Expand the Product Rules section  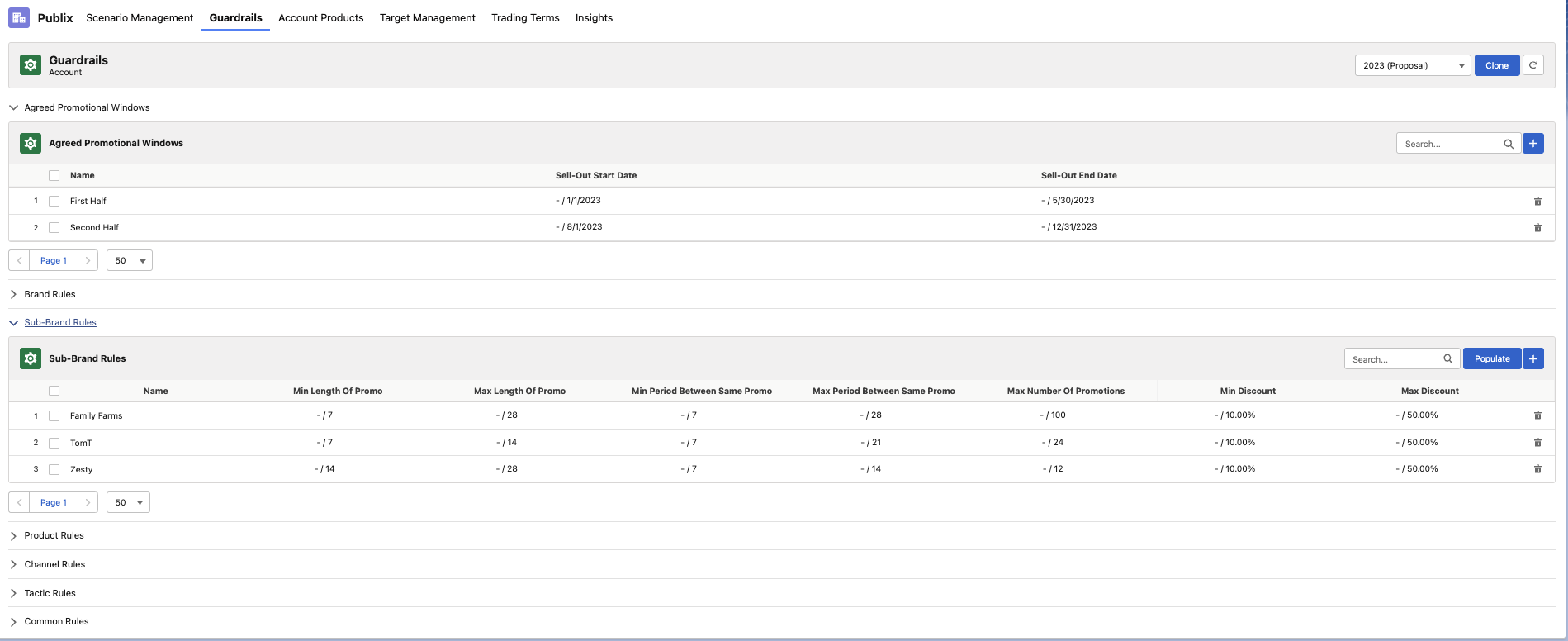14,536
